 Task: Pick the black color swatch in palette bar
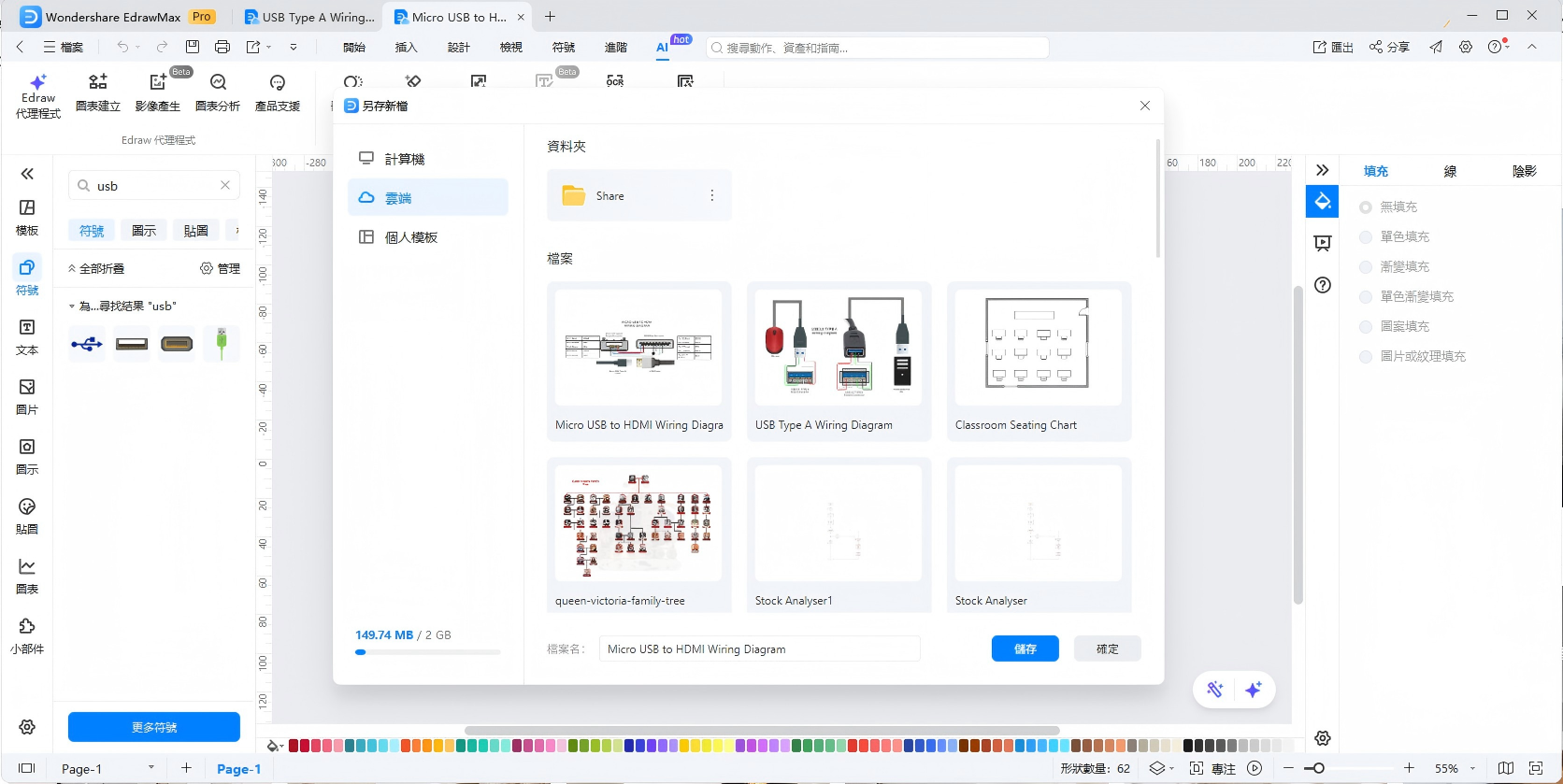pos(1188,746)
